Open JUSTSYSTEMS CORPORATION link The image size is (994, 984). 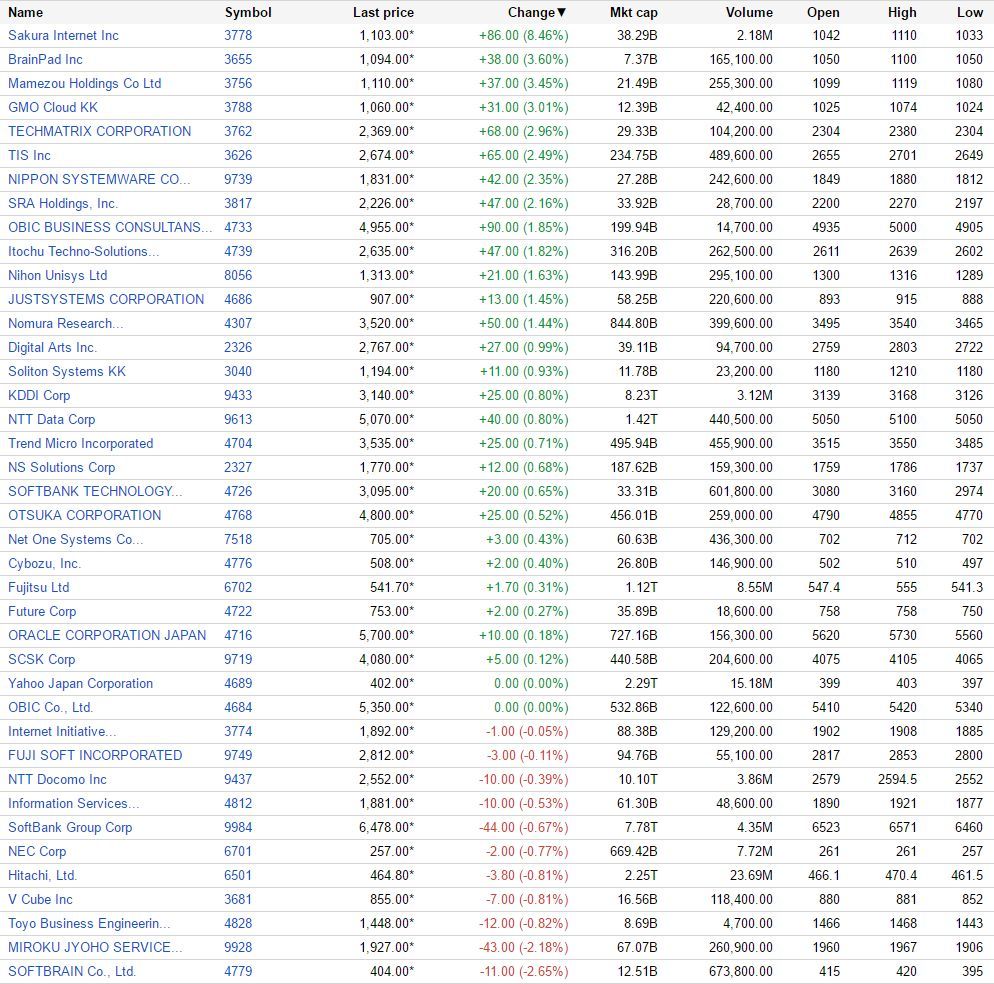(x=106, y=299)
